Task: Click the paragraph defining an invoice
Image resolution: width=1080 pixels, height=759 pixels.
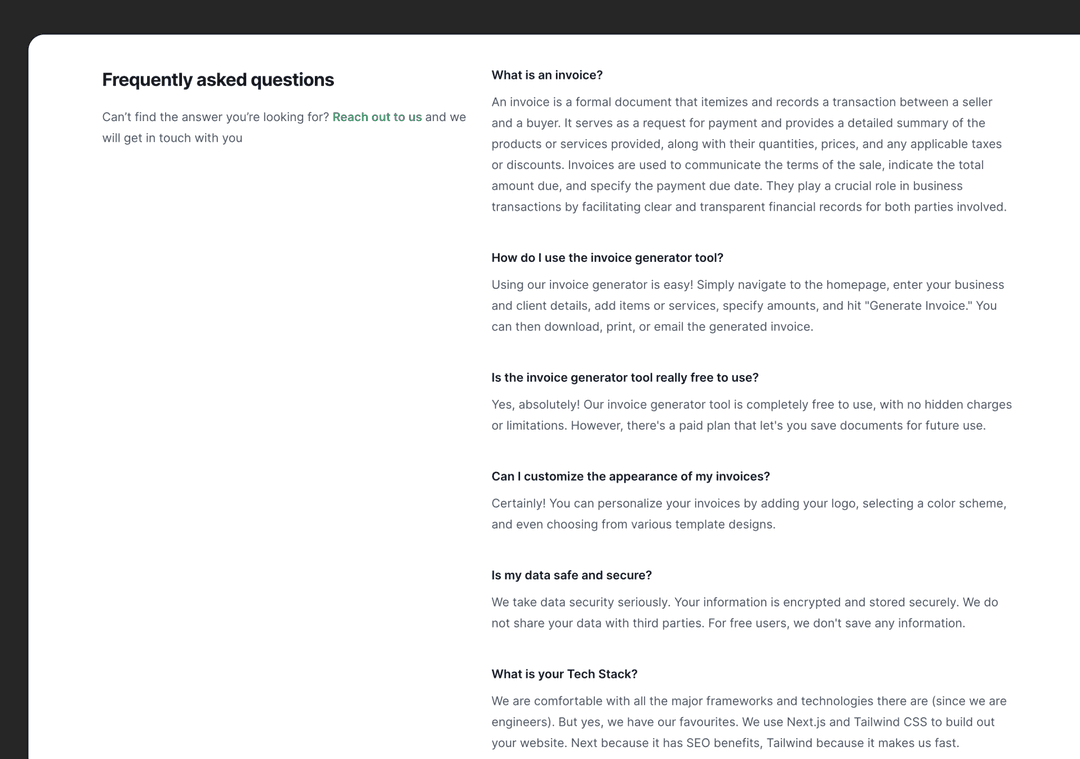Action: [x=748, y=154]
